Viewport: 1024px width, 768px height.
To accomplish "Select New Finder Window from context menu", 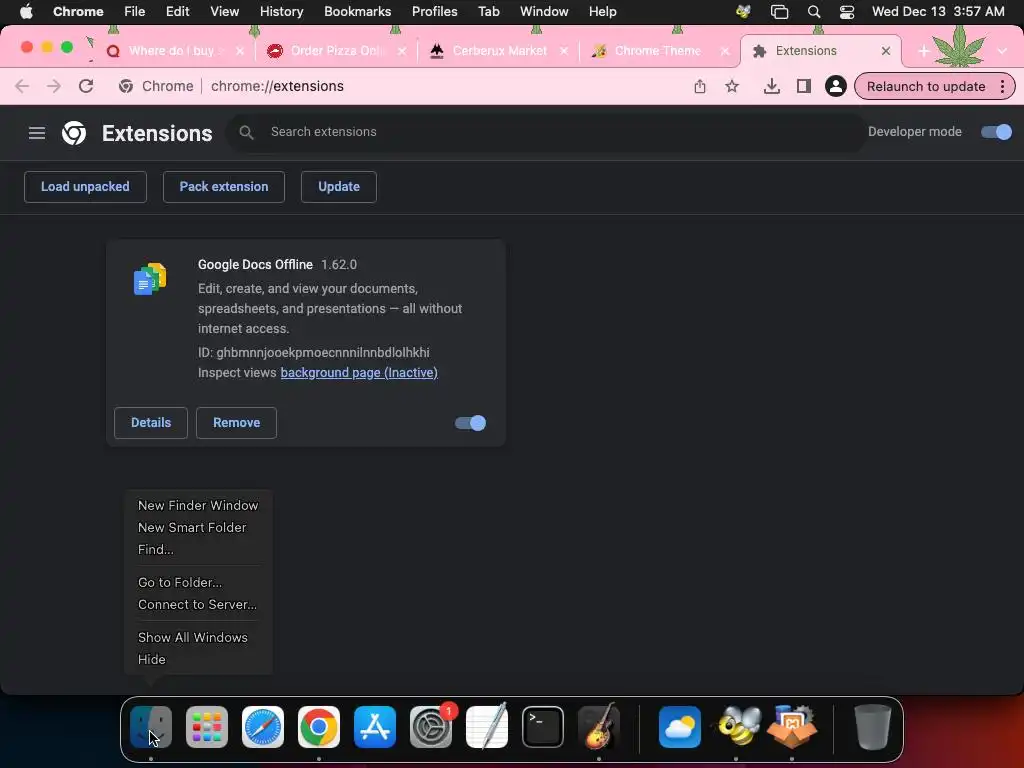I will click(198, 505).
